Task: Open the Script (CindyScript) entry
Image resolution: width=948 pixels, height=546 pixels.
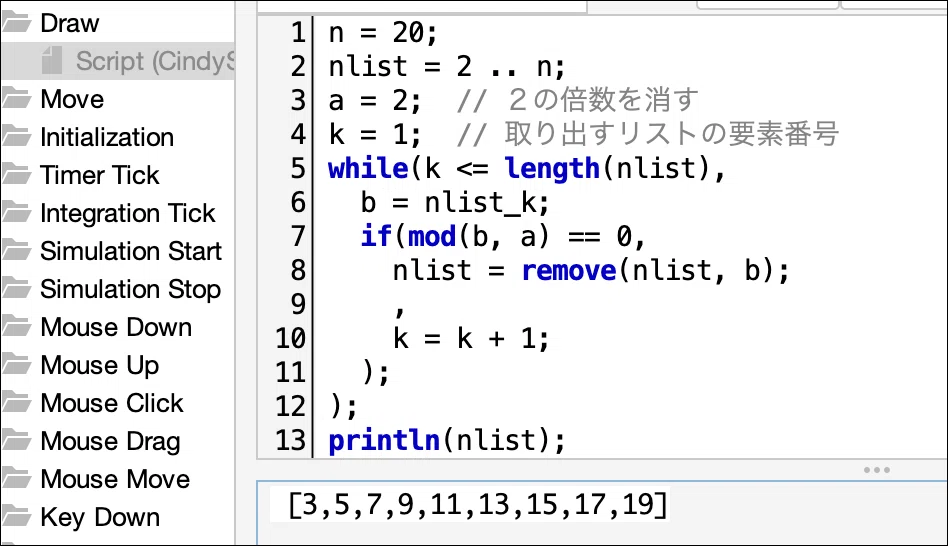Action: [155, 62]
